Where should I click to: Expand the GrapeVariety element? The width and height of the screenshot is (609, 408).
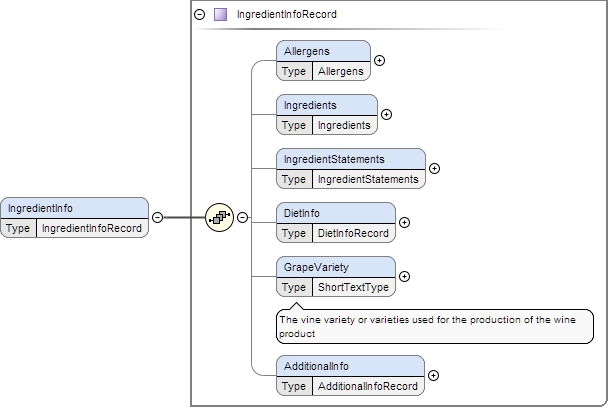(404, 277)
